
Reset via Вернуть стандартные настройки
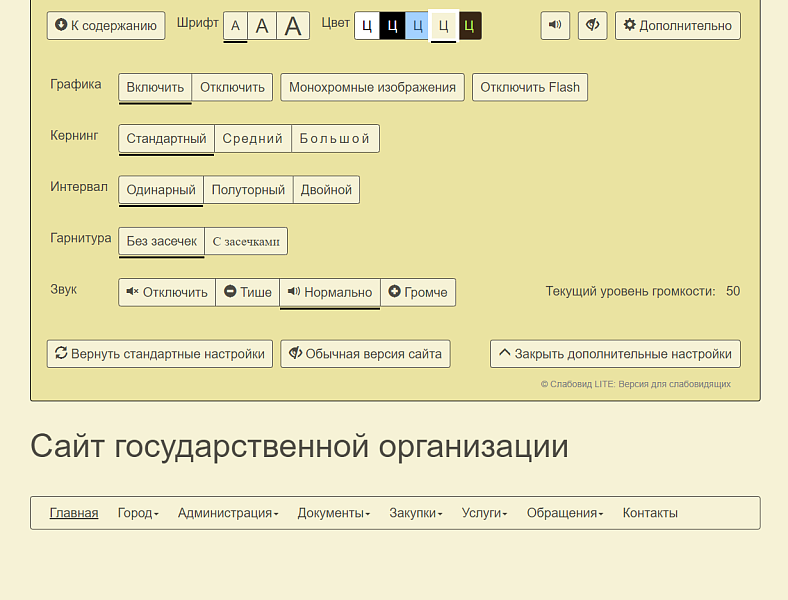pos(159,353)
